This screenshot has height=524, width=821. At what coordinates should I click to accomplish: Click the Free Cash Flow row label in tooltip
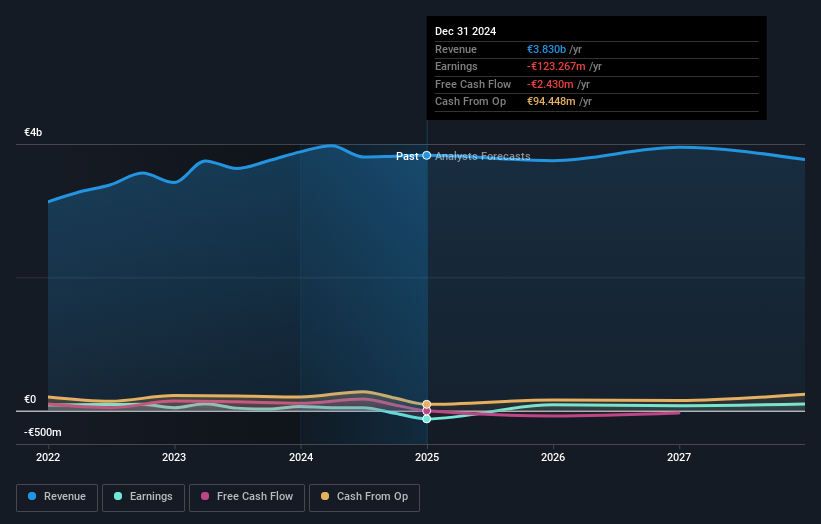473,84
